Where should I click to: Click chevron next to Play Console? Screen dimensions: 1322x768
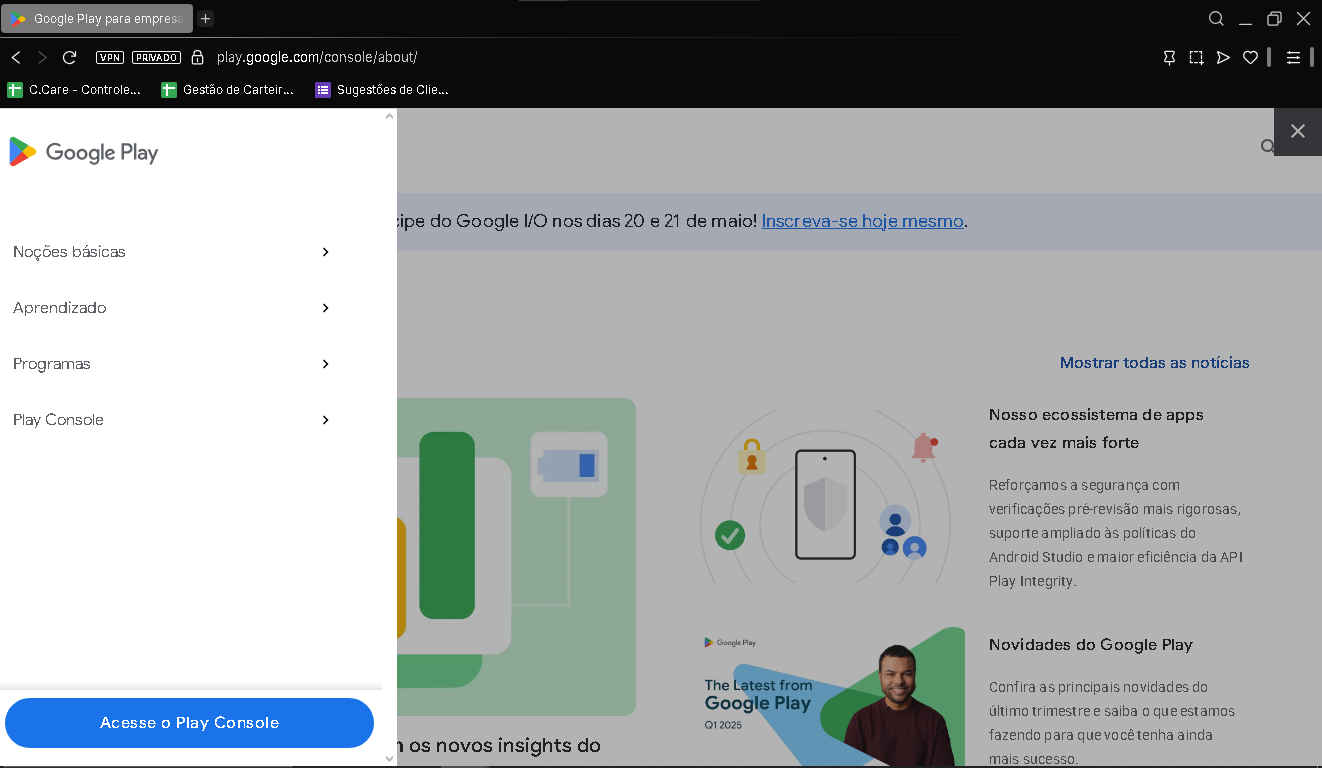coord(325,420)
